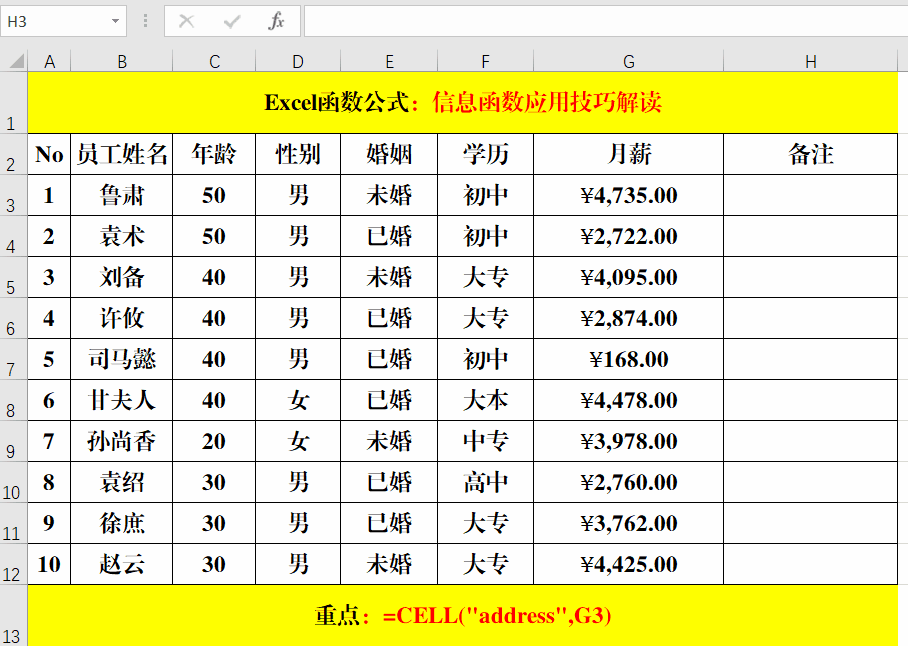
Task: Select column A header
Action: (x=48, y=61)
